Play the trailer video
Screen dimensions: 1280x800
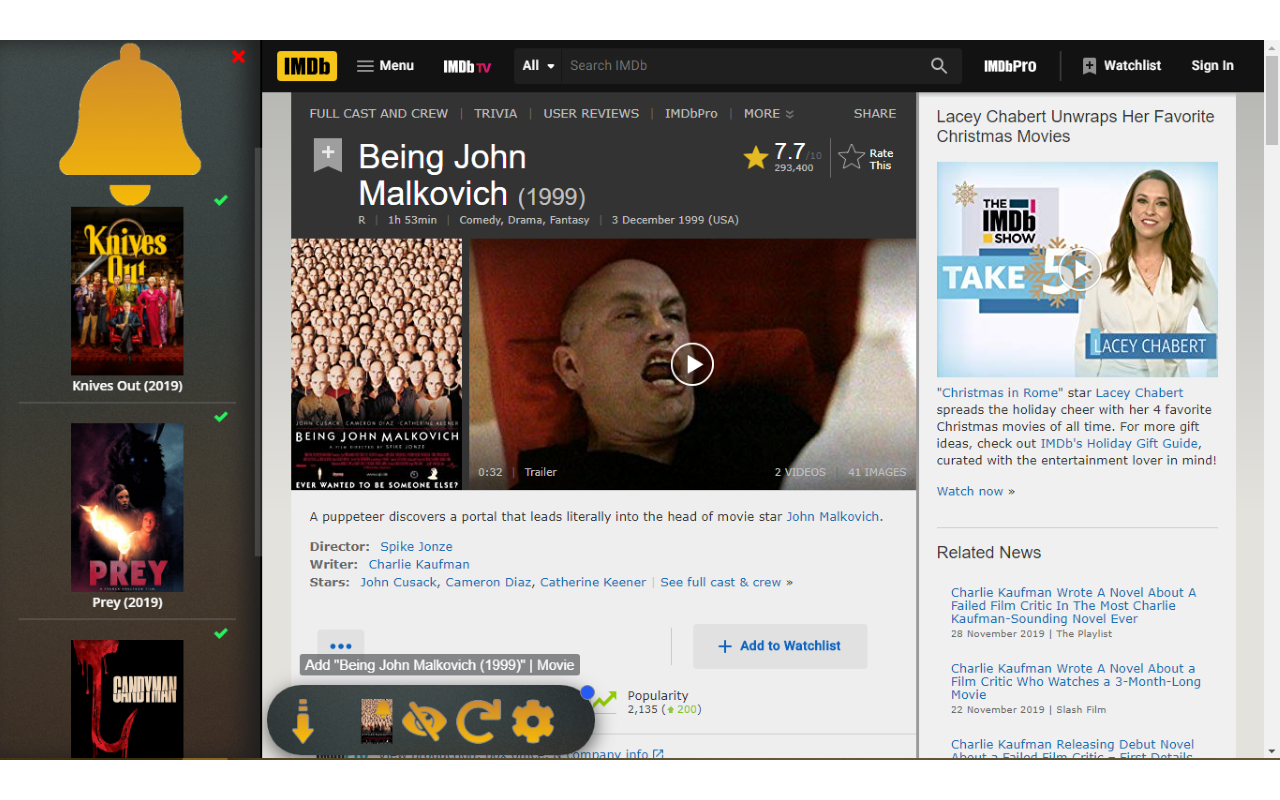tap(692, 364)
